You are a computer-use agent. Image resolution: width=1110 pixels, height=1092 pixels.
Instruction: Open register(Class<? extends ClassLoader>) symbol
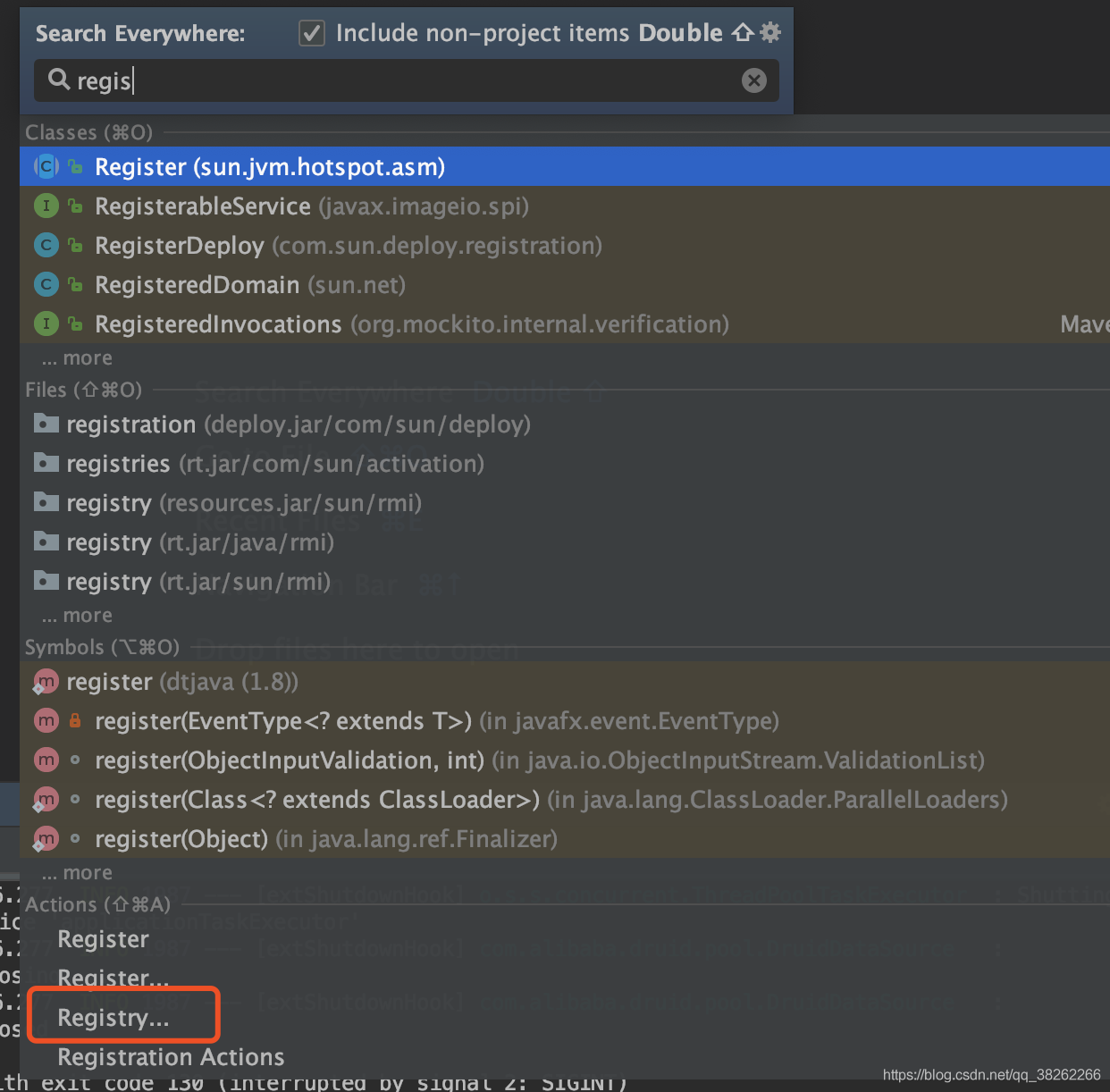(x=565, y=799)
